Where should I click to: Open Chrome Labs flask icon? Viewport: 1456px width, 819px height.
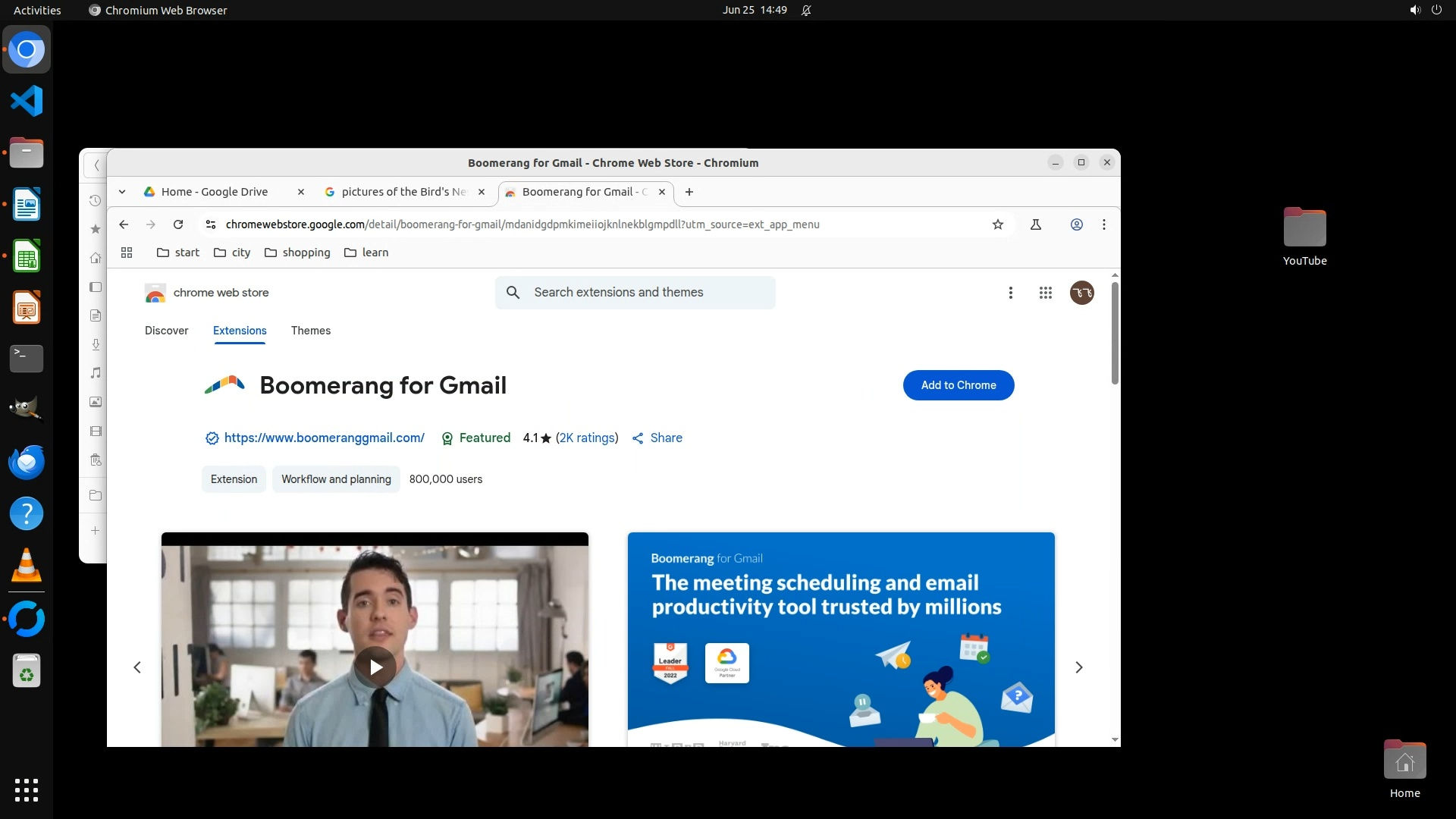pyautogui.click(x=1036, y=224)
